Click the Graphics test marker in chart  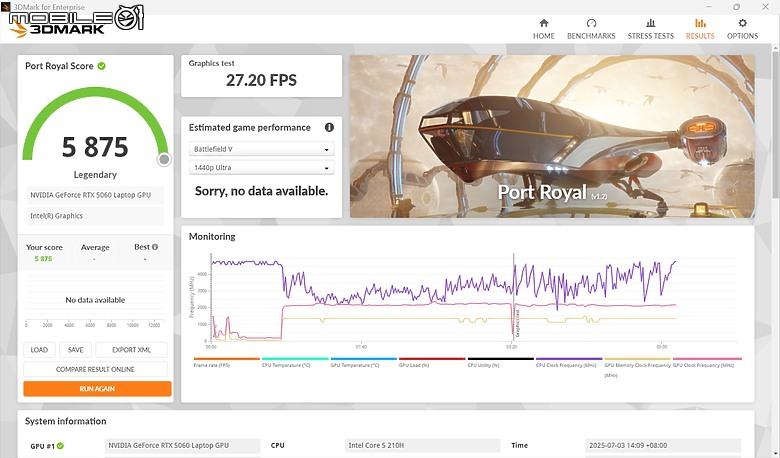point(517,323)
